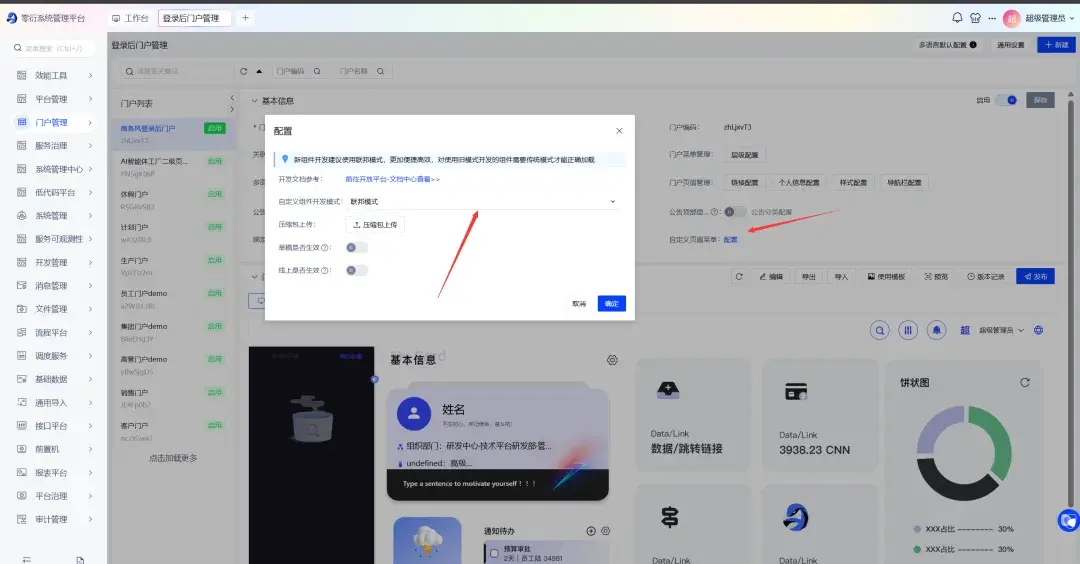Screen dimensions: 1080x564
Task: Click the chevron next to 接口平台
Action: pos(90,426)
